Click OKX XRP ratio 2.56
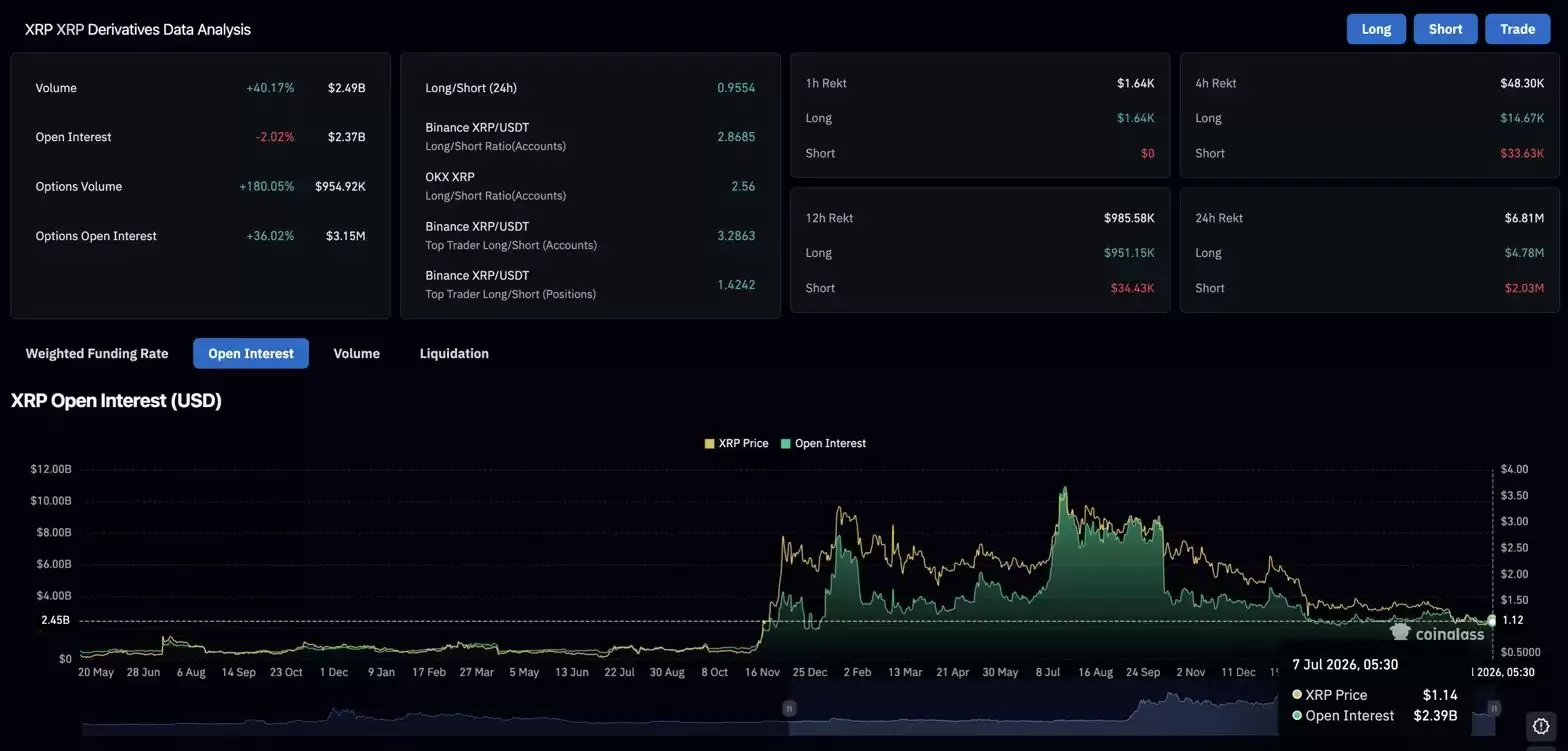Image resolution: width=1568 pixels, height=751 pixels. pyautogui.click(x=743, y=187)
